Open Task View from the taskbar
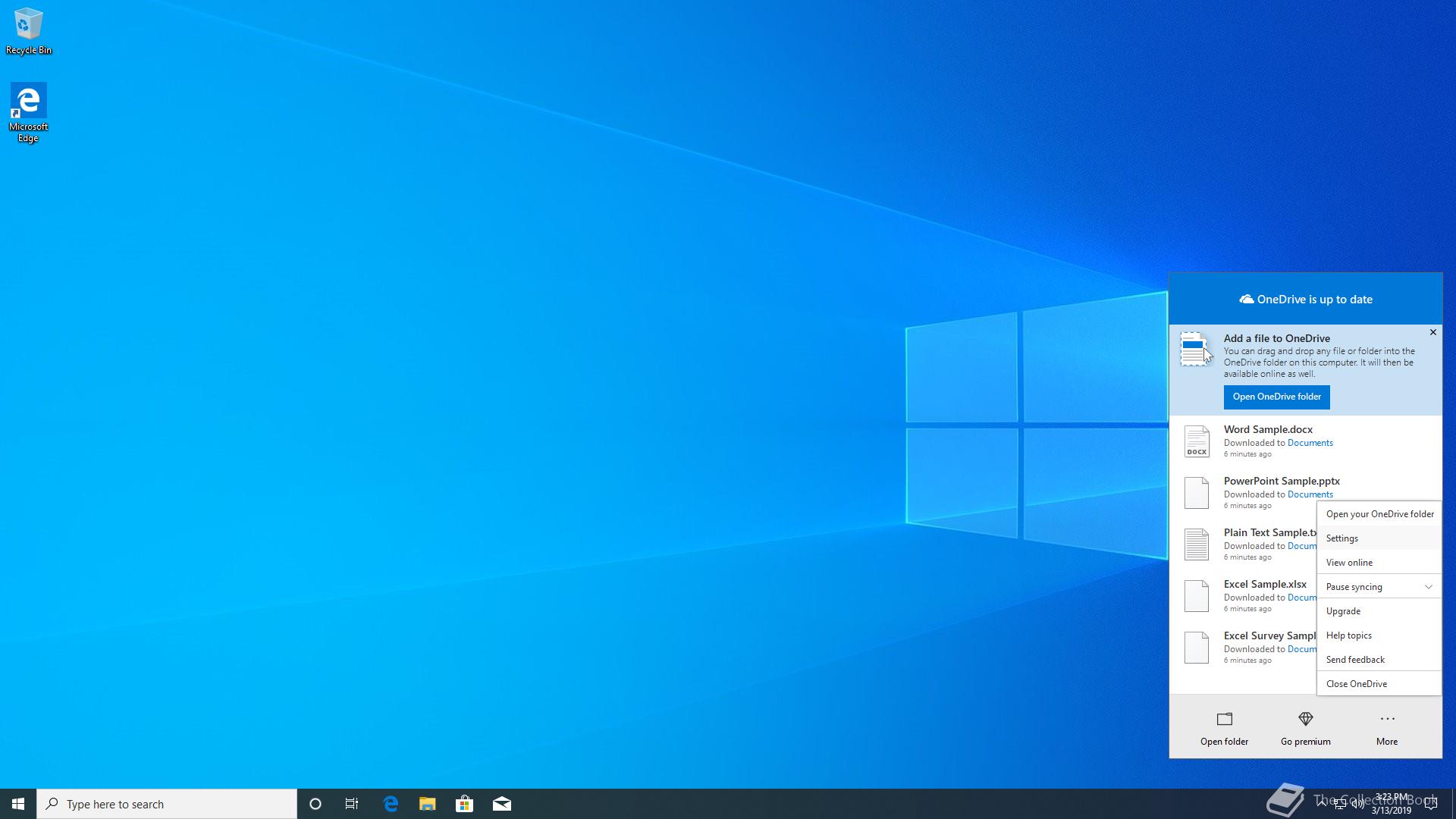 (x=352, y=804)
